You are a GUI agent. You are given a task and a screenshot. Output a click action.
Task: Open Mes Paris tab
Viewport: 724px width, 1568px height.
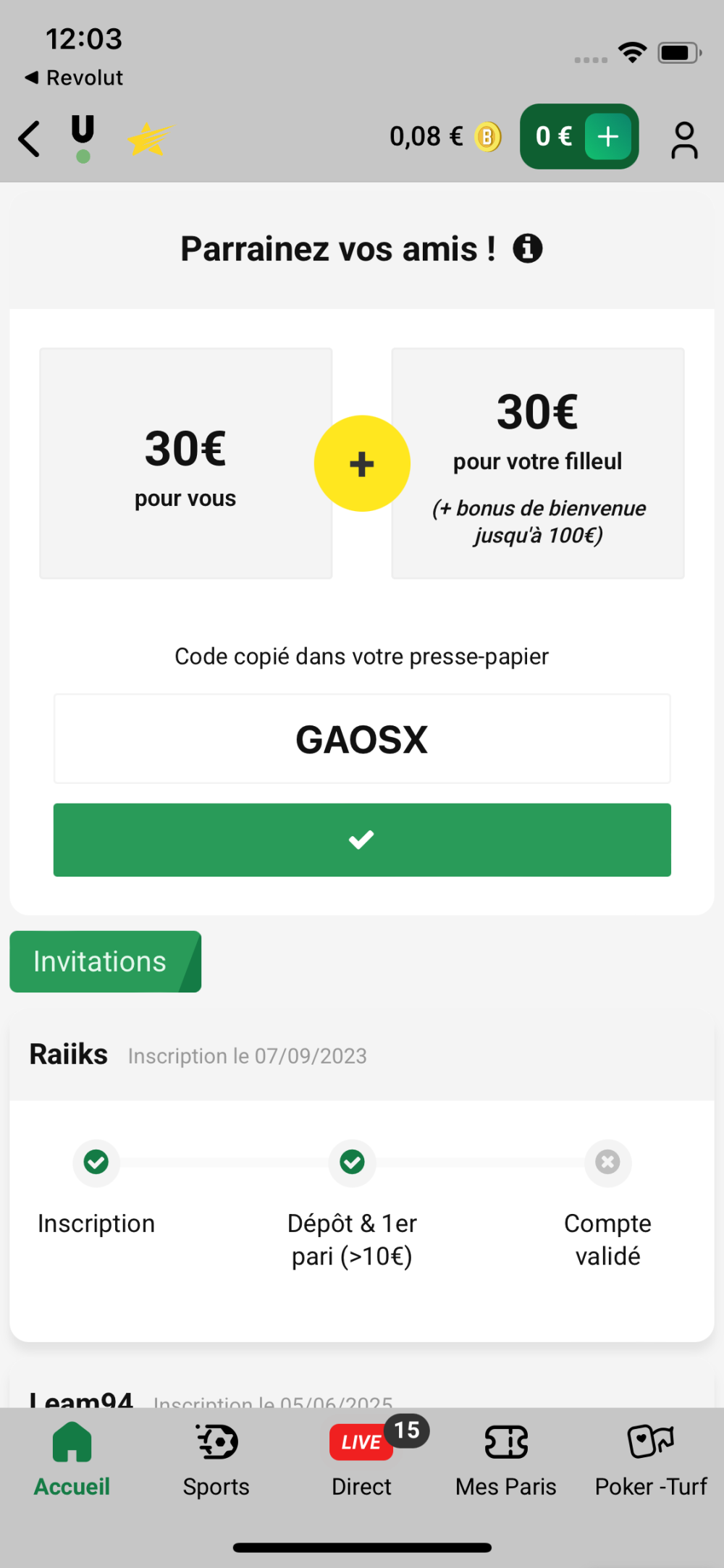click(x=506, y=1459)
